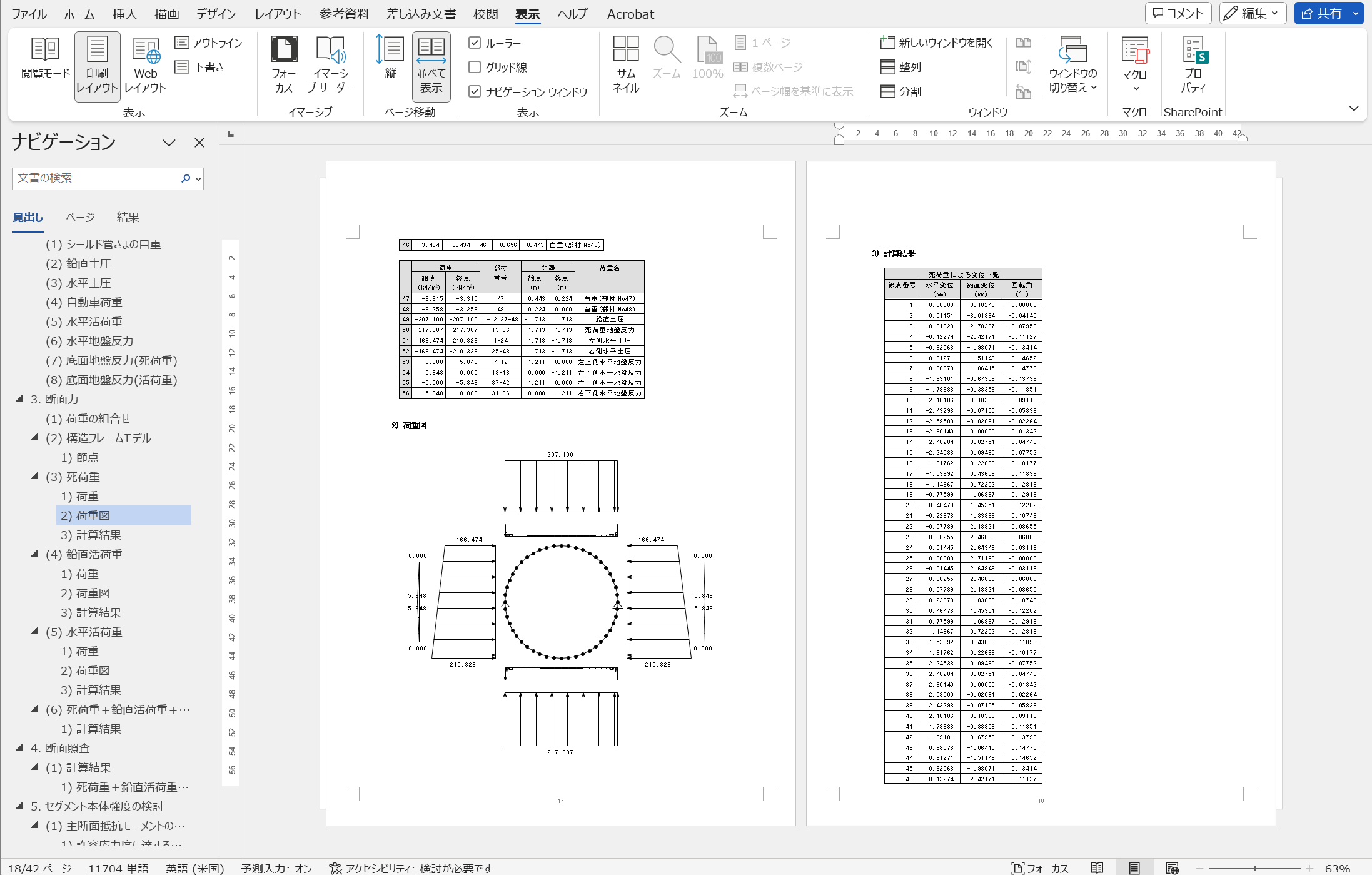This screenshot has height=875, width=1372.
Task: Uncheck the Ruler (ルーラー) checkbox
Action: (x=475, y=43)
